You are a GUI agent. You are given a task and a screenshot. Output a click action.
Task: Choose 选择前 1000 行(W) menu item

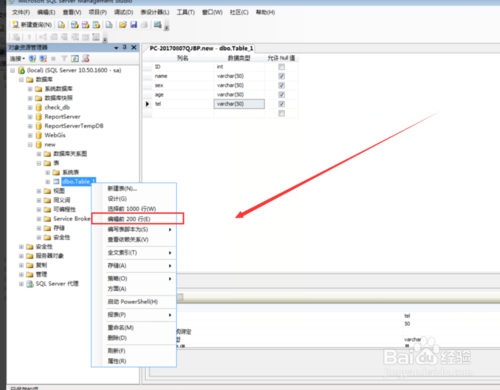click(134, 209)
